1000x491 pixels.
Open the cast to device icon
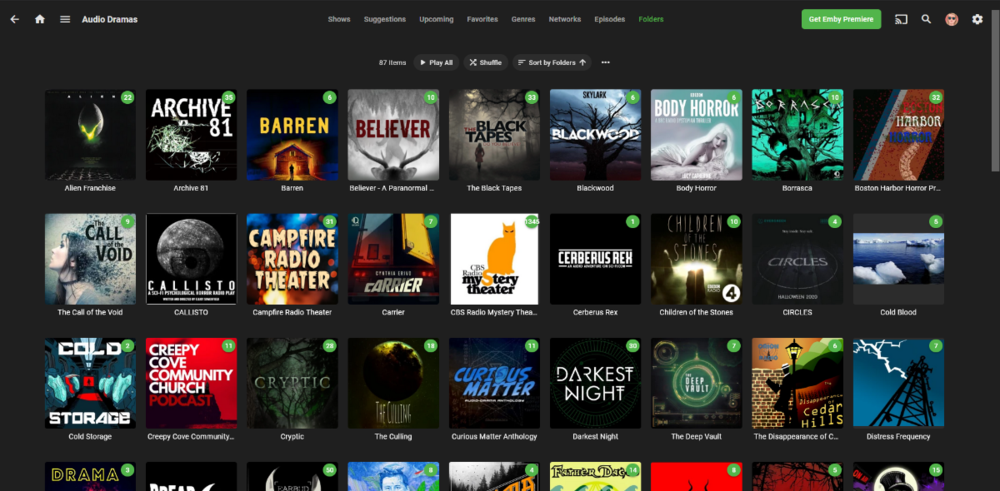(901, 19)
